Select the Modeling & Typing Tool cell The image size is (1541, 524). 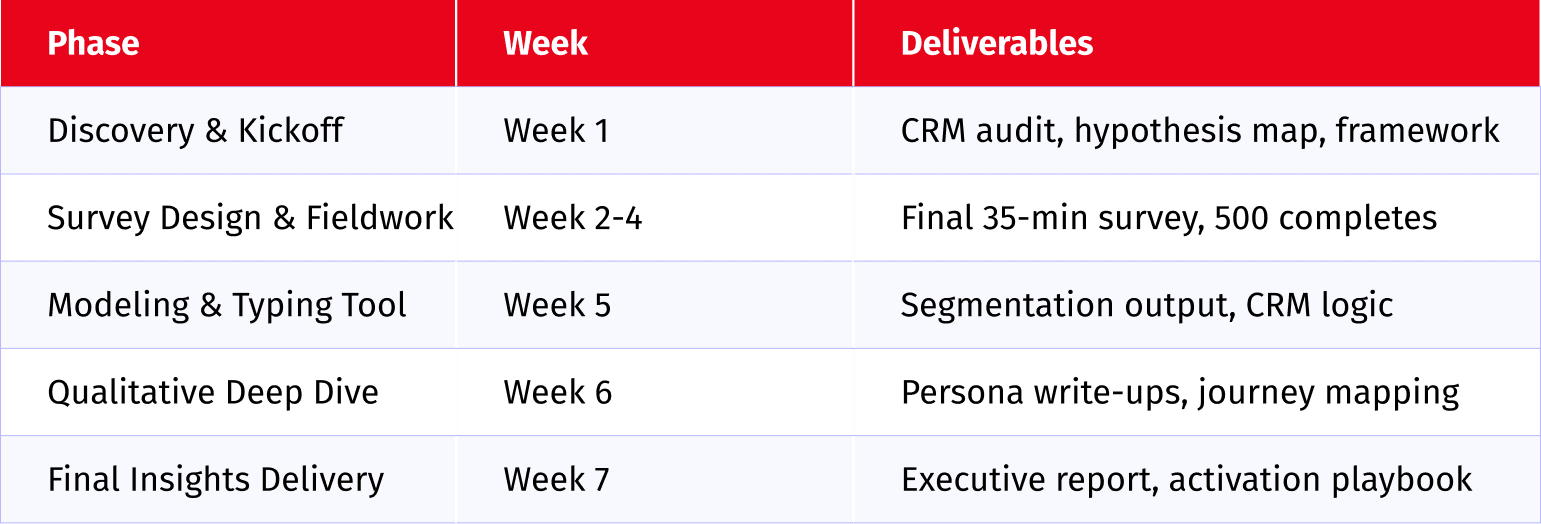point(228,305)
